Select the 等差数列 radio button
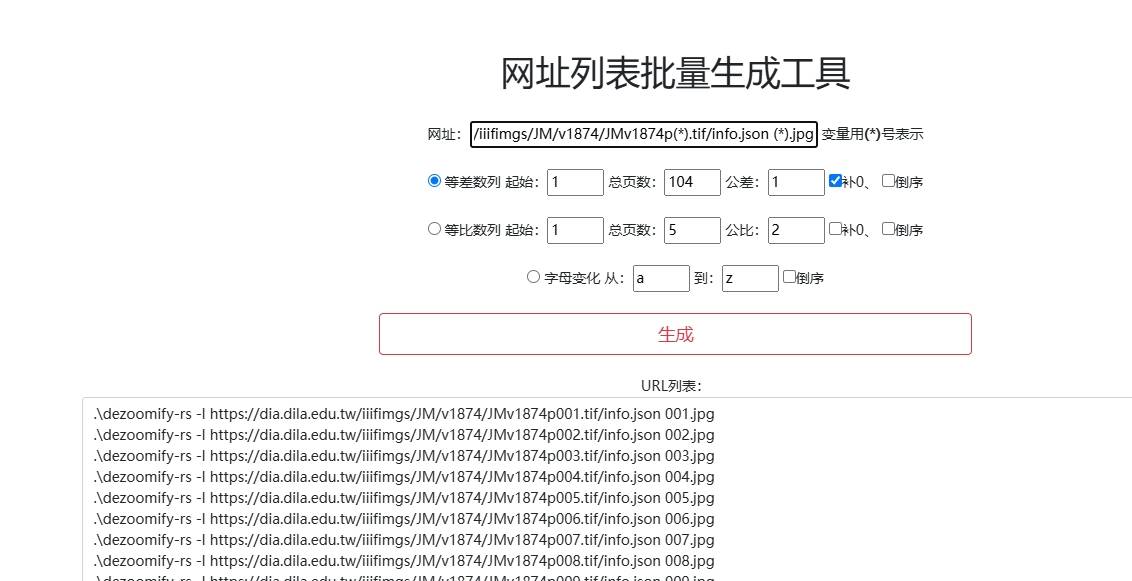 [434, 181]
